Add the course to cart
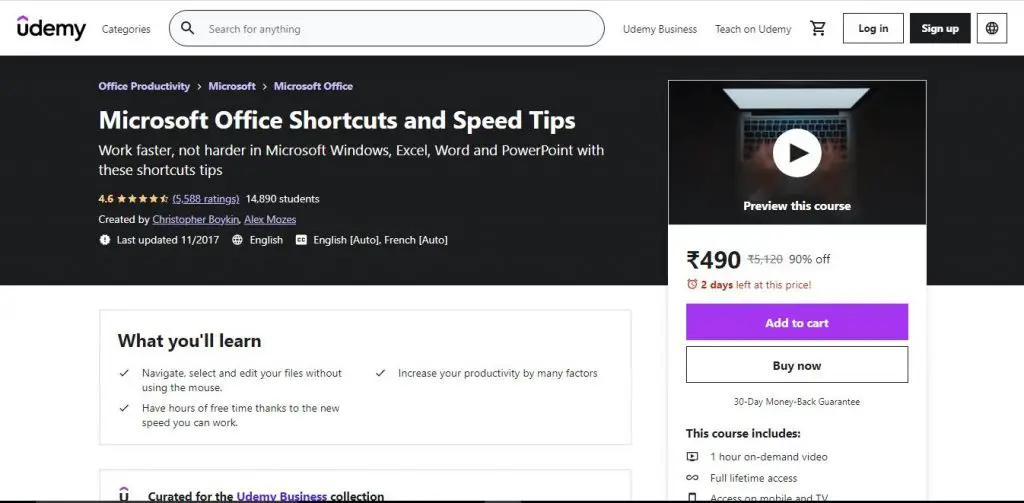Image resolution: width=1024 pixels, height=503 pixels. pyautogui.click(x=797, y=323)
